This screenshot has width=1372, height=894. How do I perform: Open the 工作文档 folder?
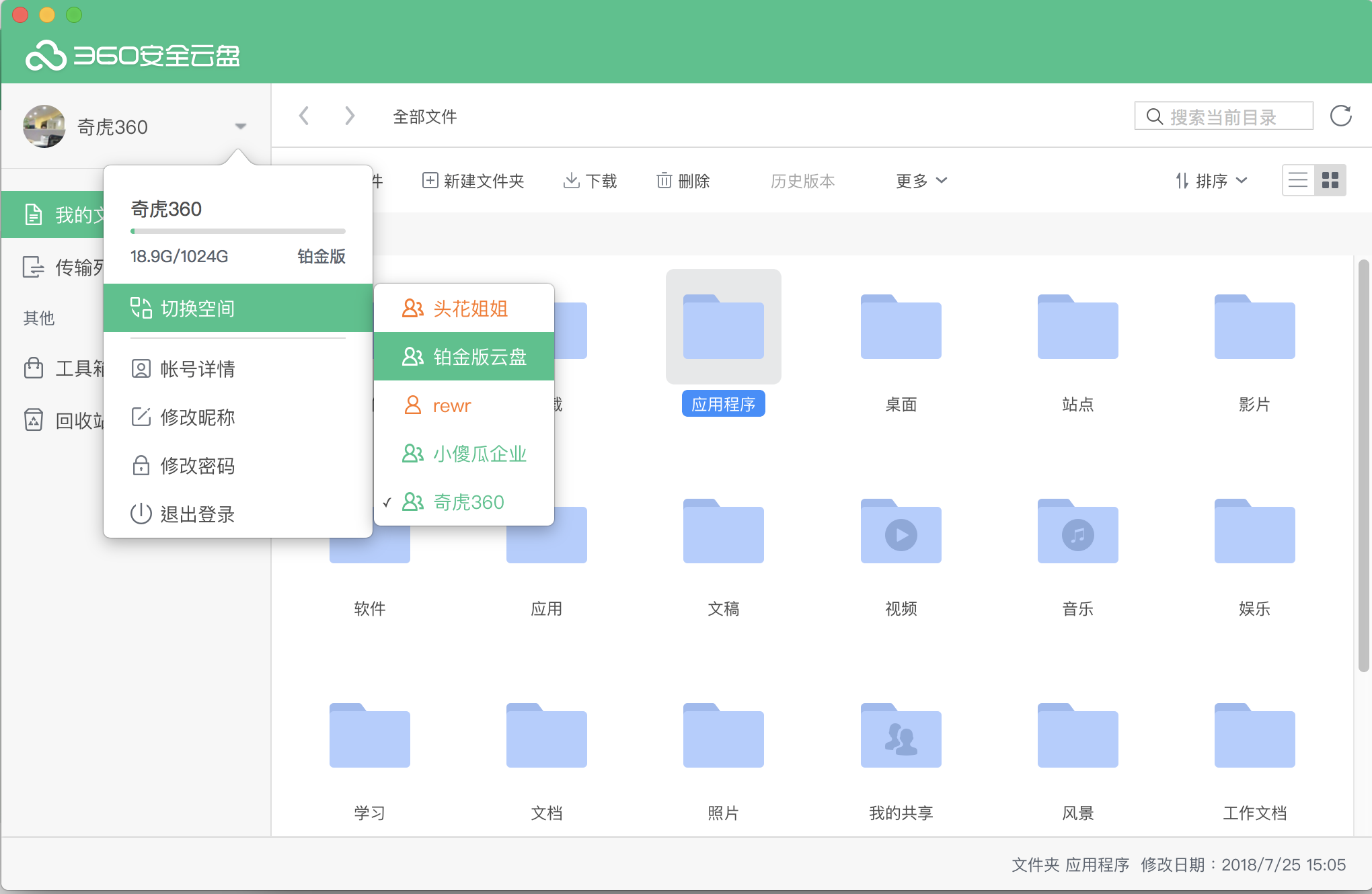1254,735
